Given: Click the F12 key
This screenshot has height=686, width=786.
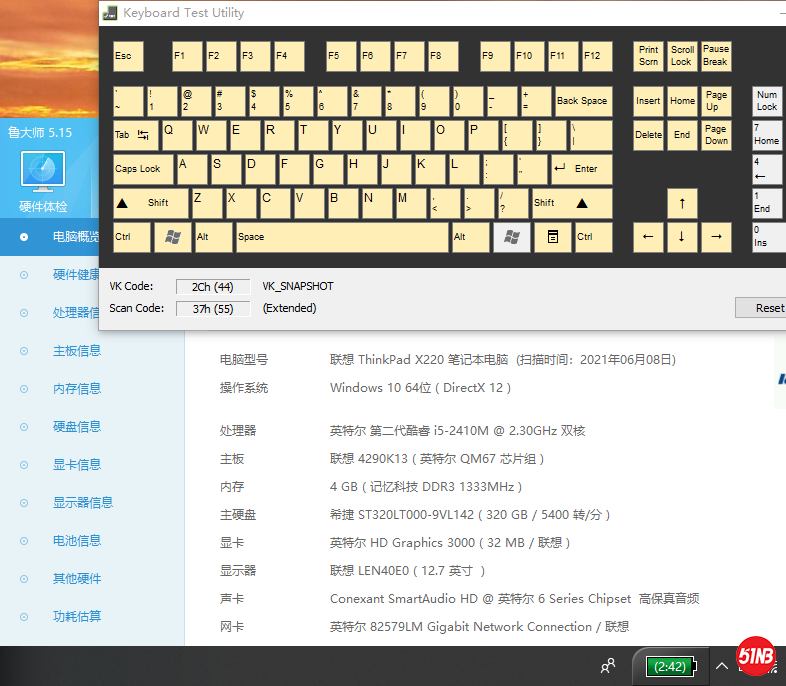Looking at the screenshot, I should click(598, 56).
